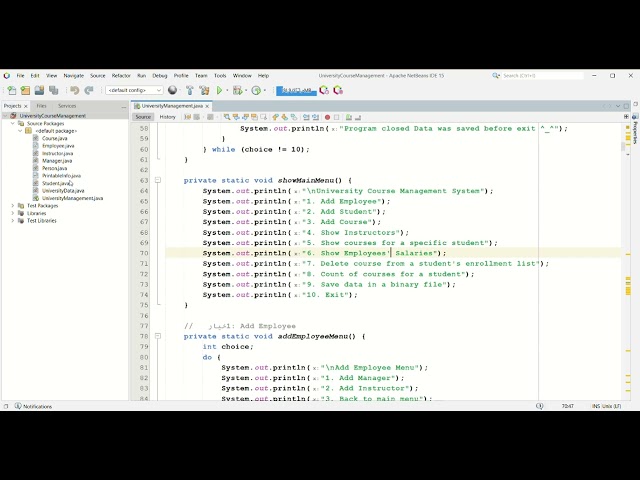Switch to the Services tab

(x=67, y=106)
